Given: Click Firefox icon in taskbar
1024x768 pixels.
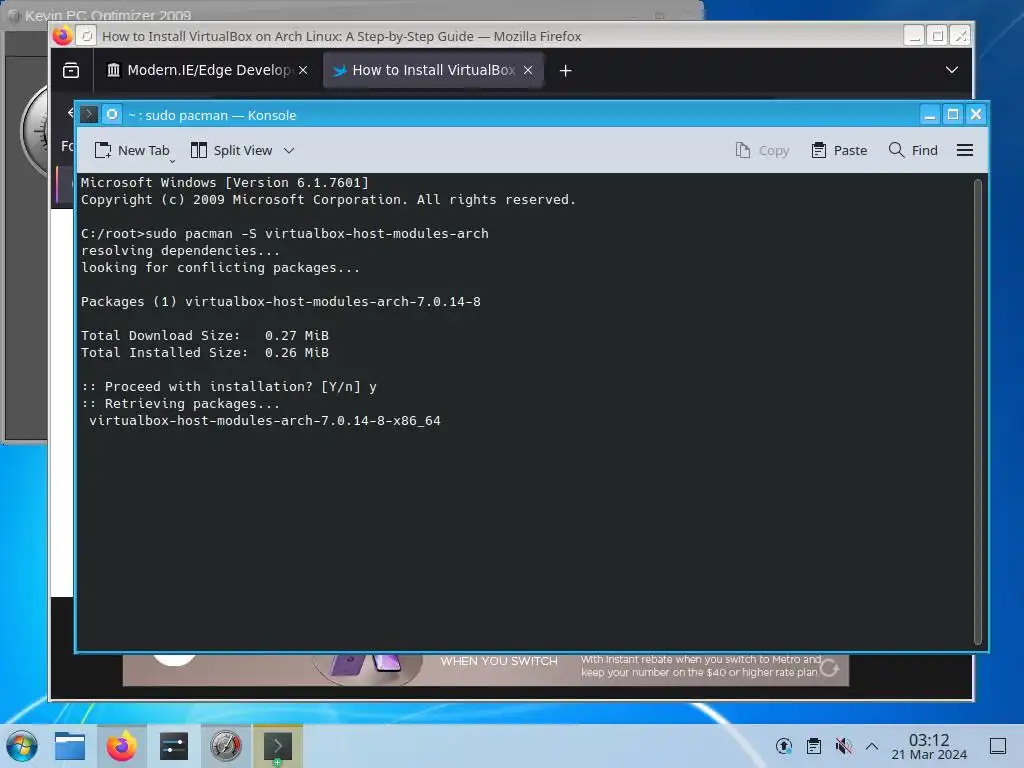Looking at the screenshot, I should 121,746.
